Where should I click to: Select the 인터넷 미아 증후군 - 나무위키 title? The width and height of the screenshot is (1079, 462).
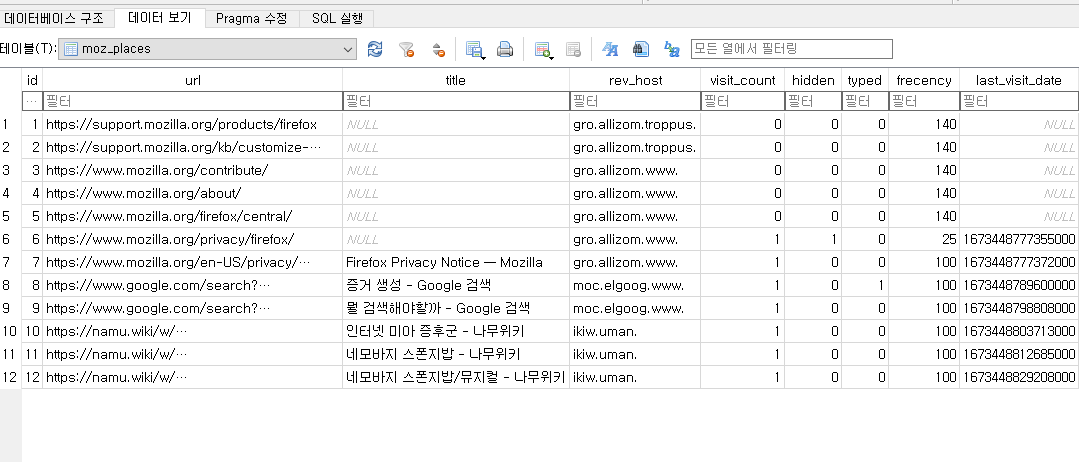456,331
